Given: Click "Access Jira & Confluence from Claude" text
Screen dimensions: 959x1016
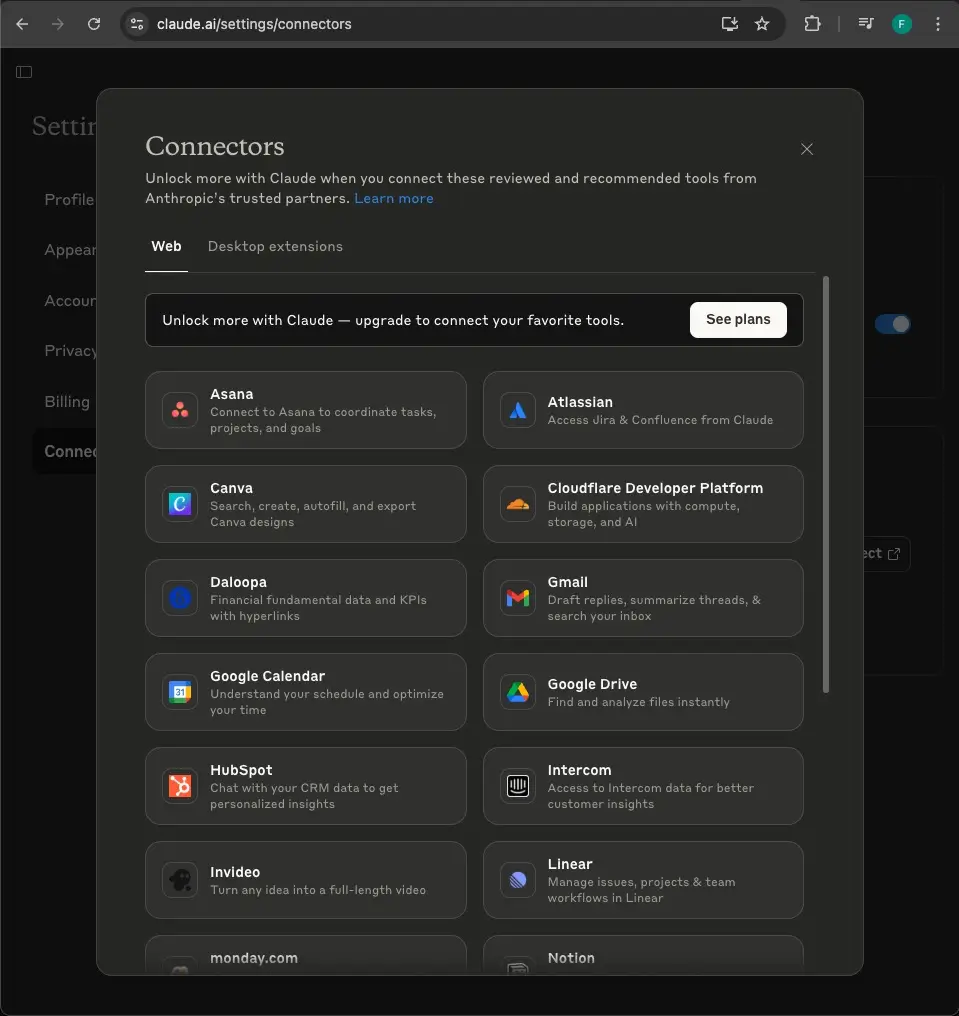Looking at the screenshot, I should tap(660, 420).
